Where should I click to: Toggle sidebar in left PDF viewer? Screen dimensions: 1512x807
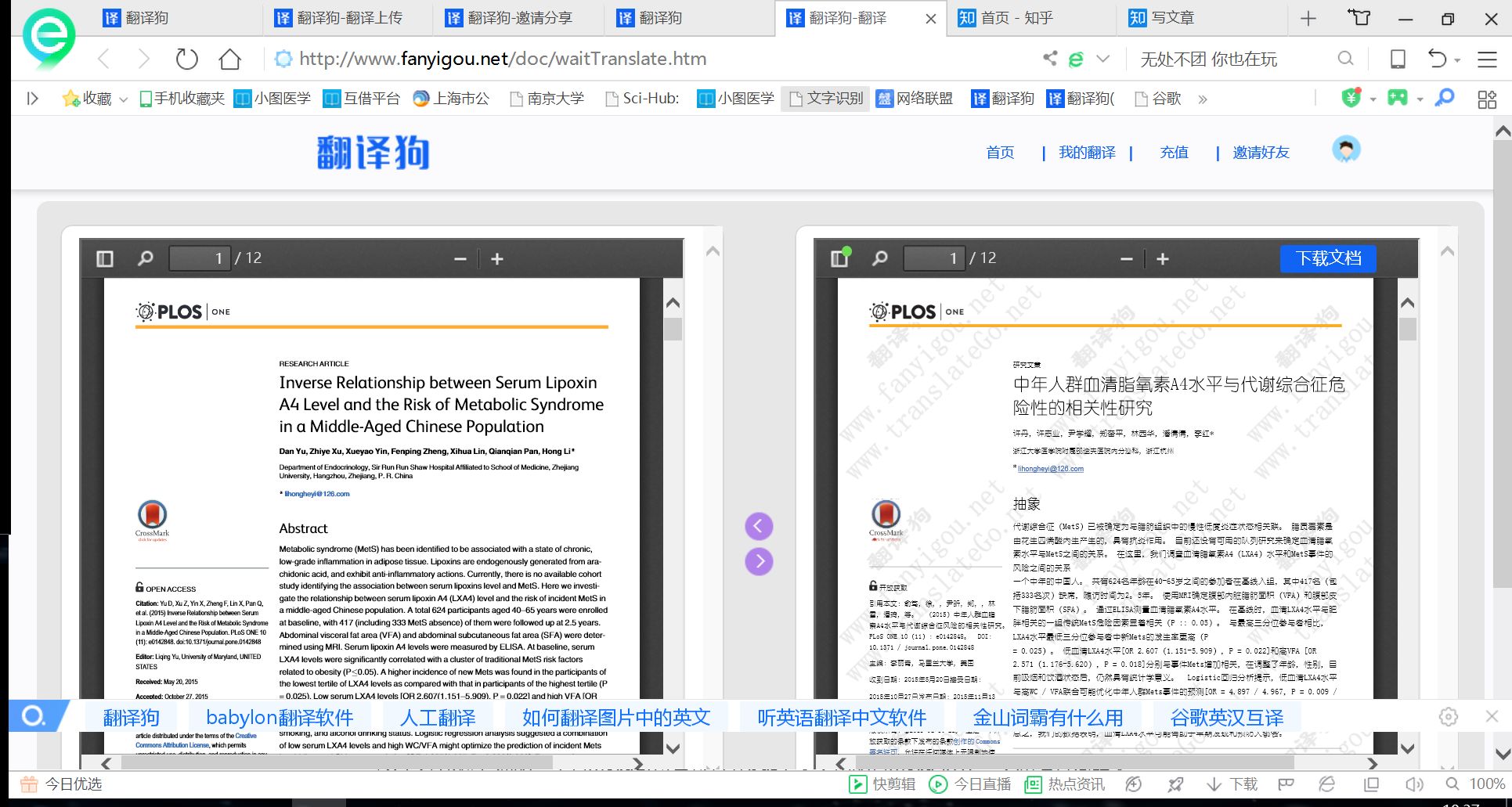pos(105,258)
